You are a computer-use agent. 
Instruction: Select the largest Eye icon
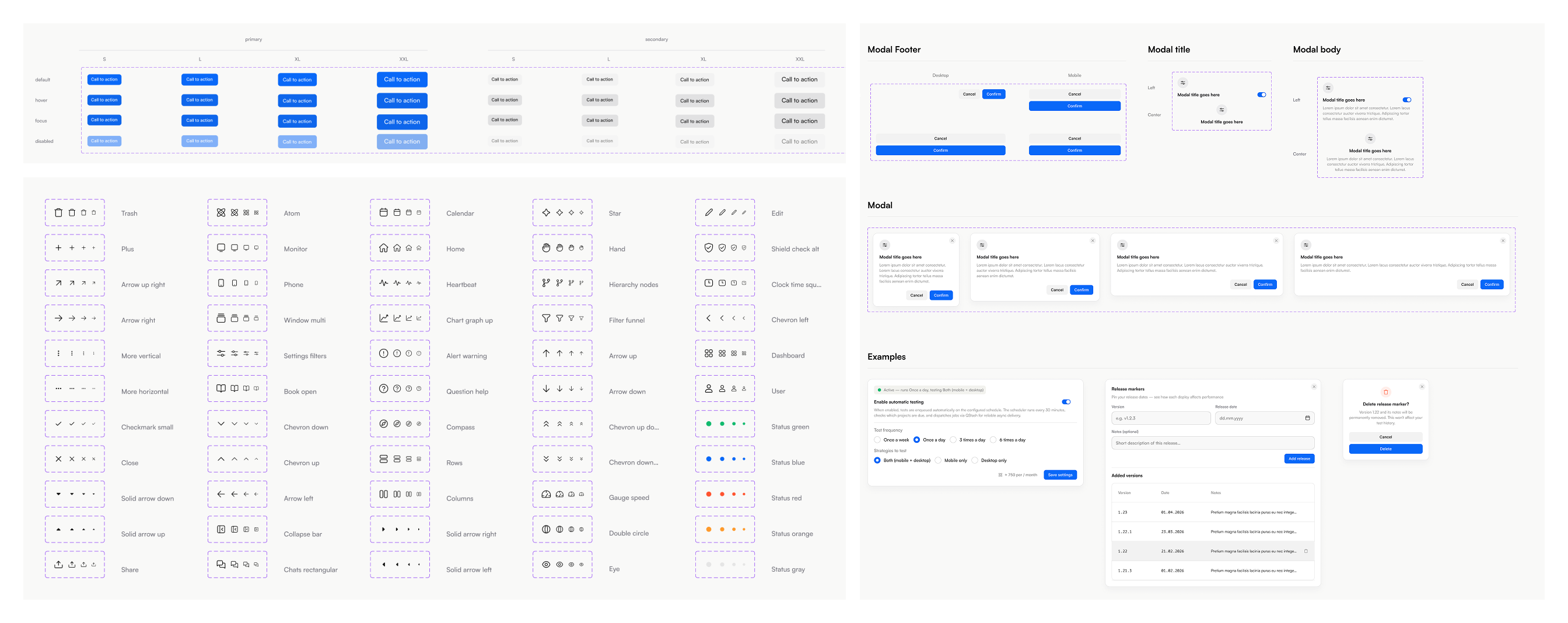[x=546, y=565]
